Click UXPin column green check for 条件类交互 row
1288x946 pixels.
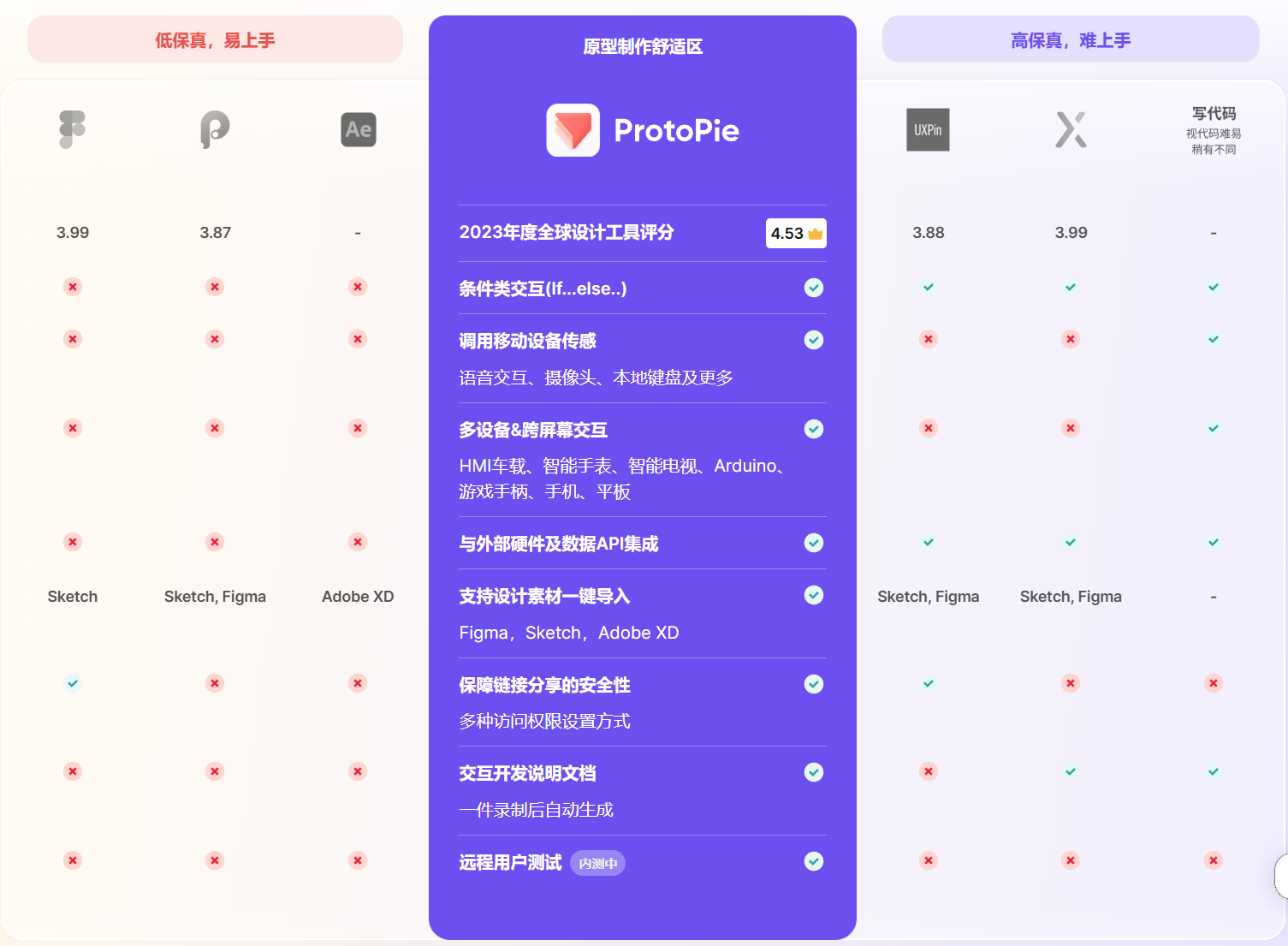tap(929, 287)
